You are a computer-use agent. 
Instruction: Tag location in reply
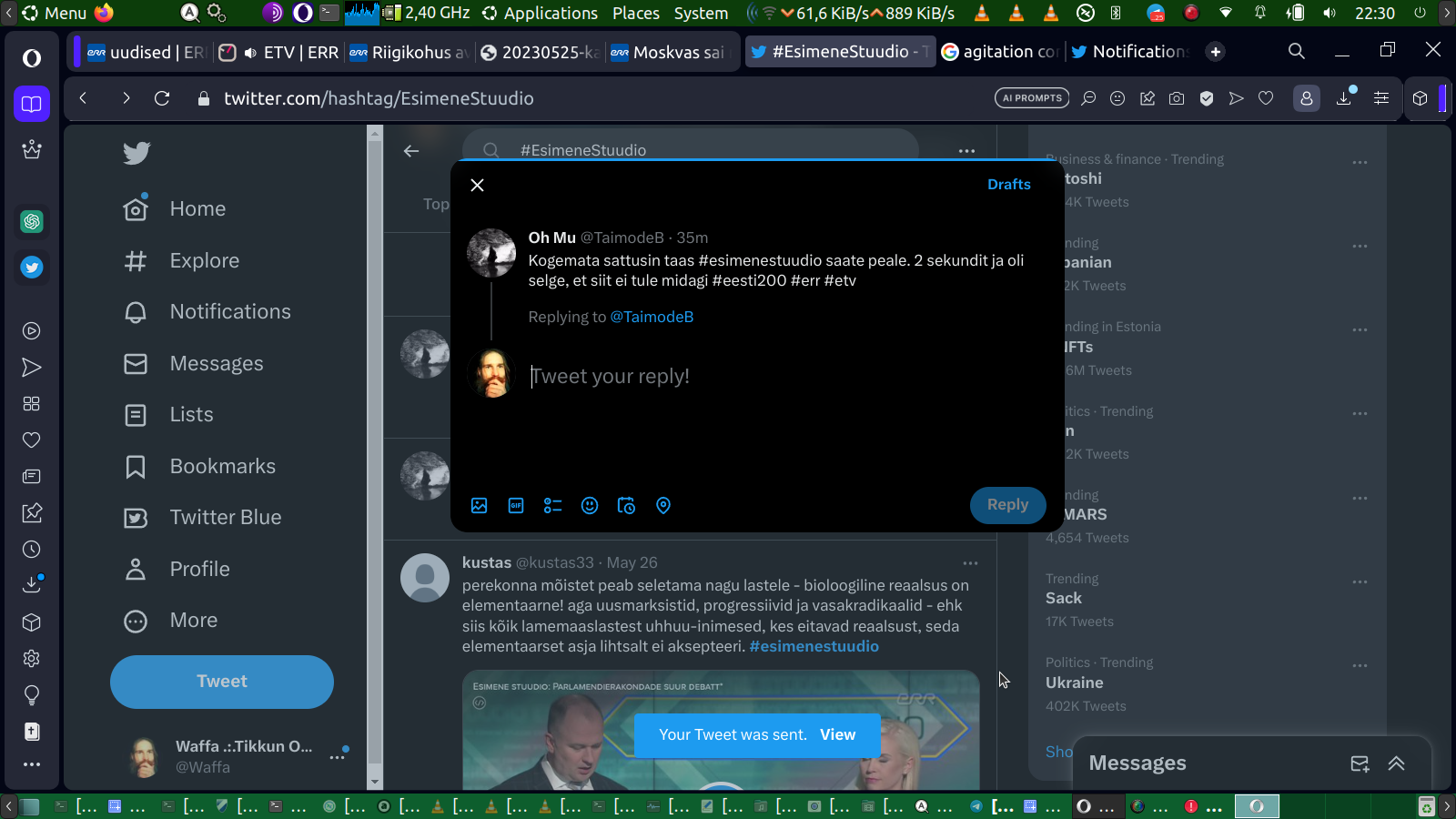(x=663, y=505)
